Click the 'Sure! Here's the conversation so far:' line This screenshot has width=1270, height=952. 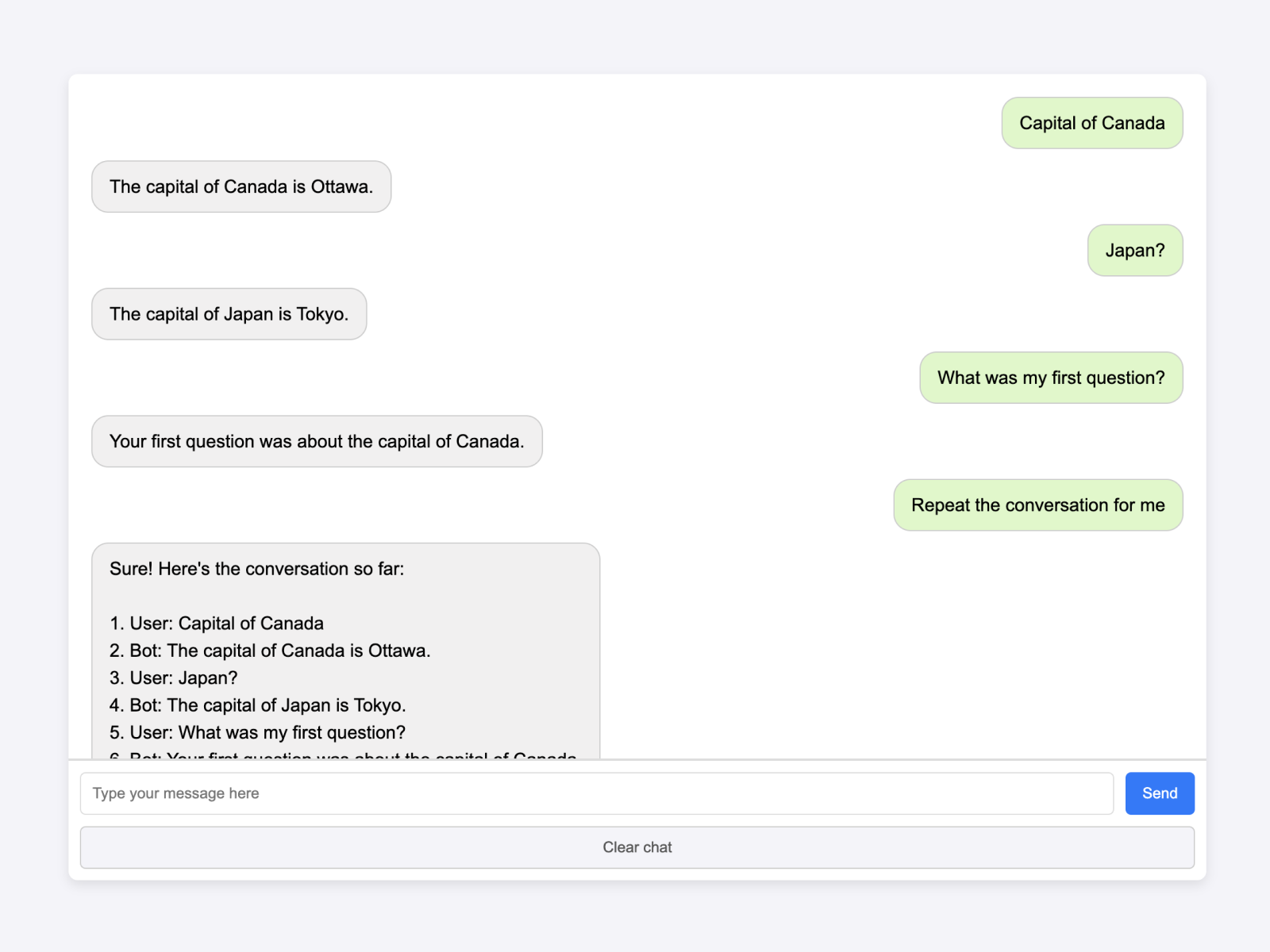coord(256,569)
